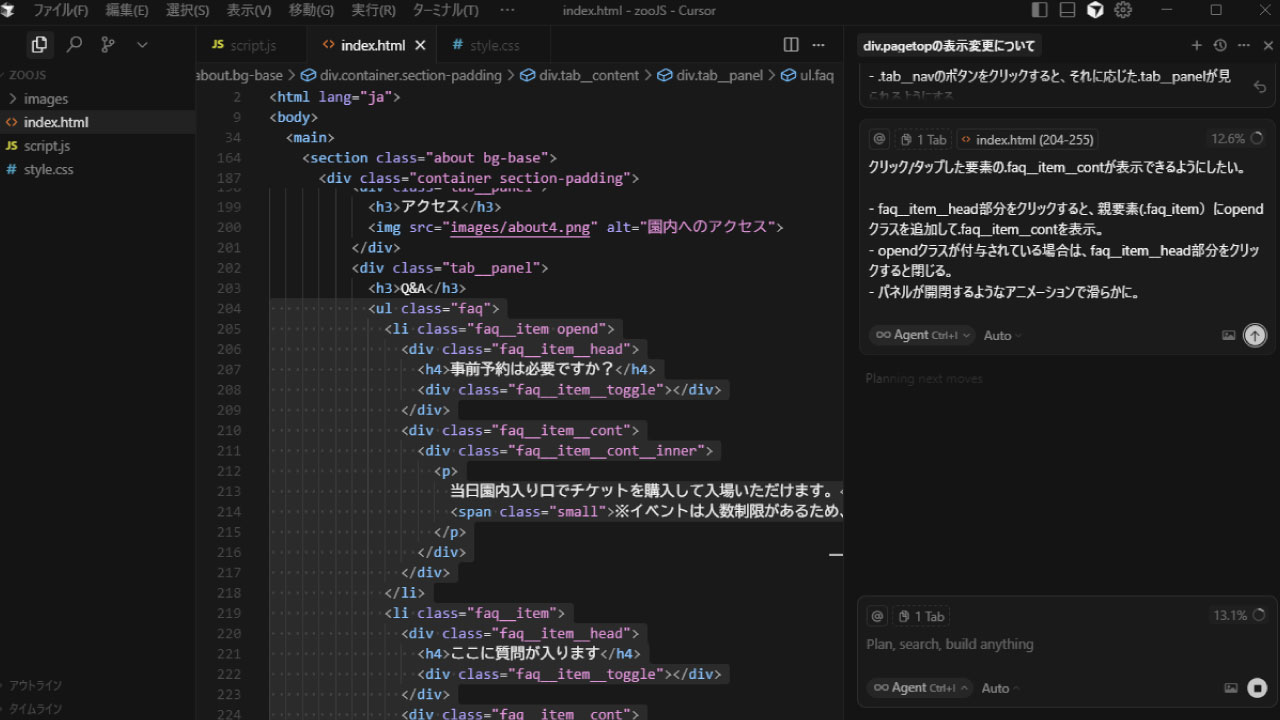Screen dimensions: 1280x720
Task: Select about.bg-base in the breadcrumb
Action: tap(240, 75)
